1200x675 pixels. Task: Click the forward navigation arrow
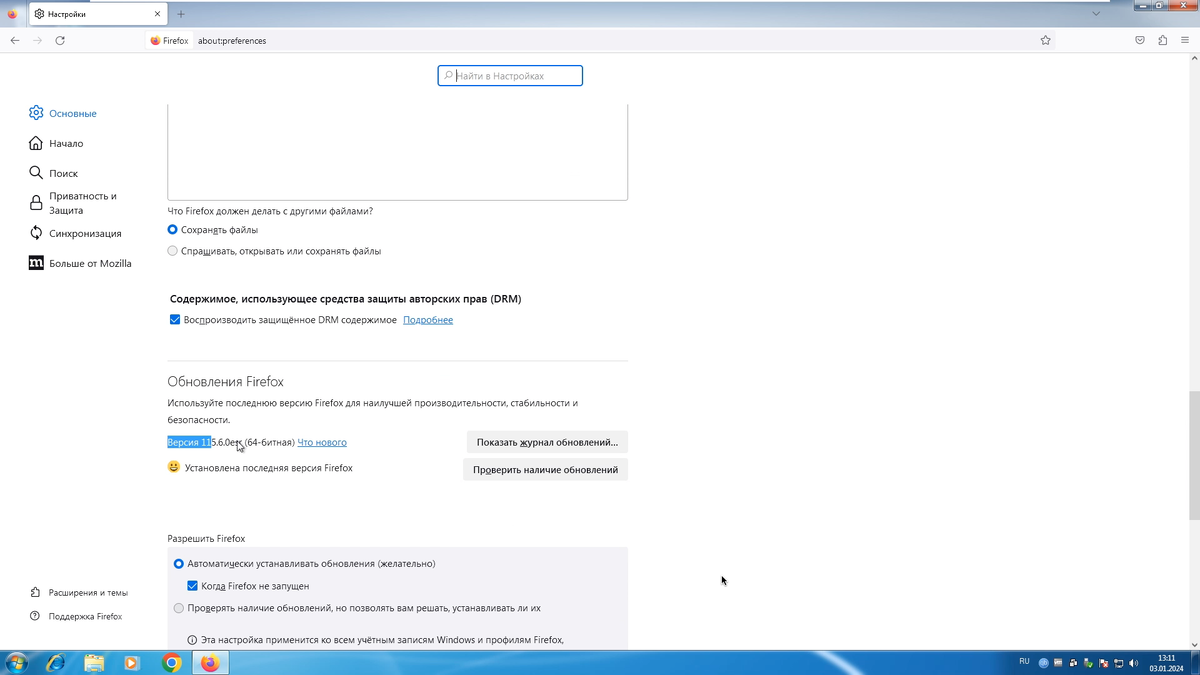pos(37,41)
